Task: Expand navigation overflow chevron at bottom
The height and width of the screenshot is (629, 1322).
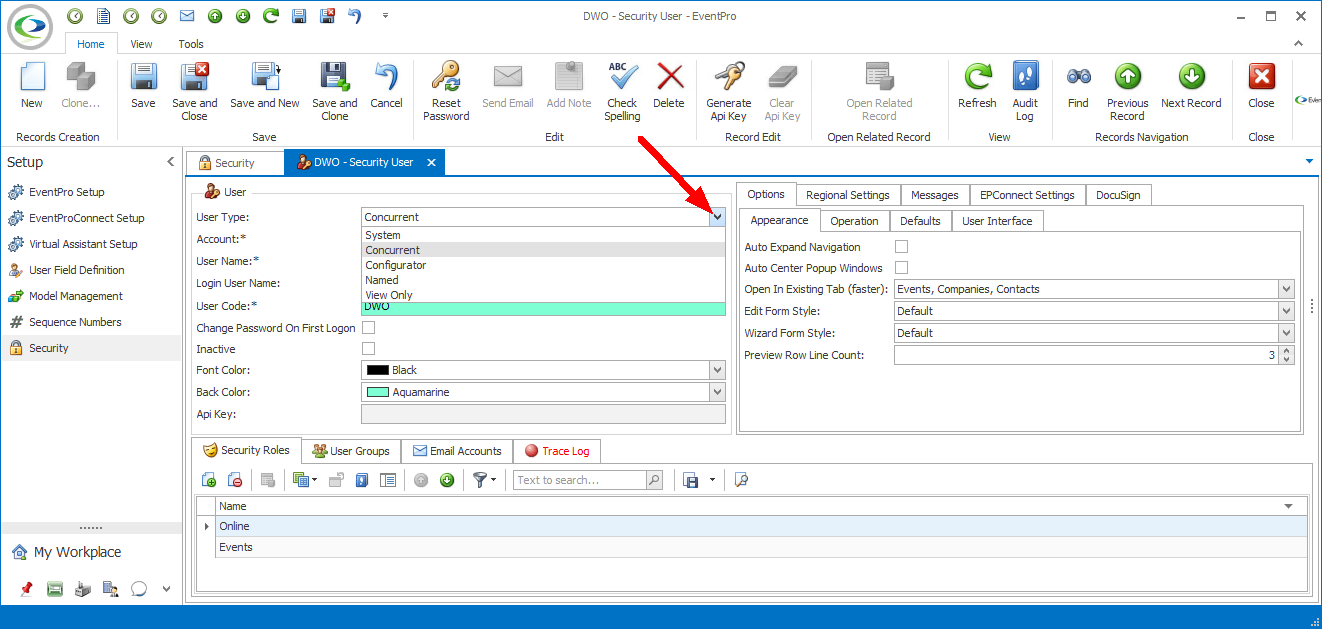Action: pos(166,589)
